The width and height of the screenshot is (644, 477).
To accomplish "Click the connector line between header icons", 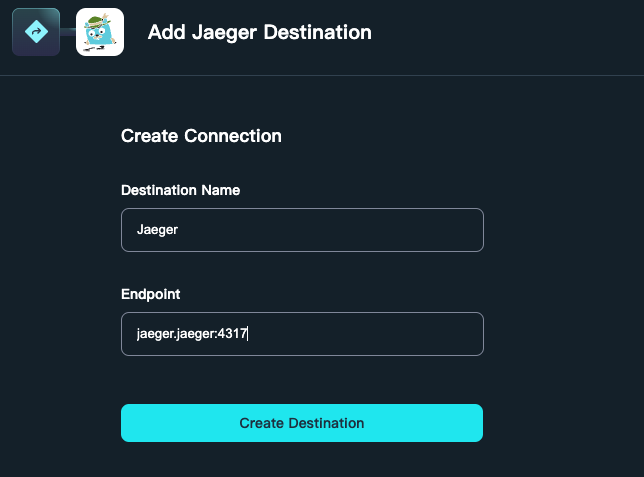I will coord(68,32).
